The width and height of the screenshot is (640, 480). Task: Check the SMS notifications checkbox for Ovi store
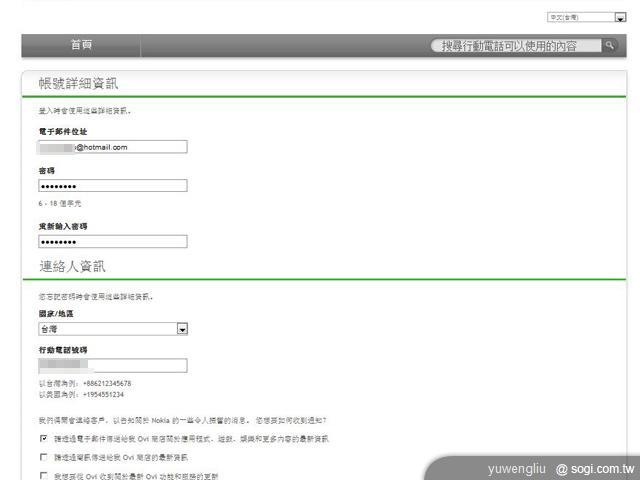point(44,457)
